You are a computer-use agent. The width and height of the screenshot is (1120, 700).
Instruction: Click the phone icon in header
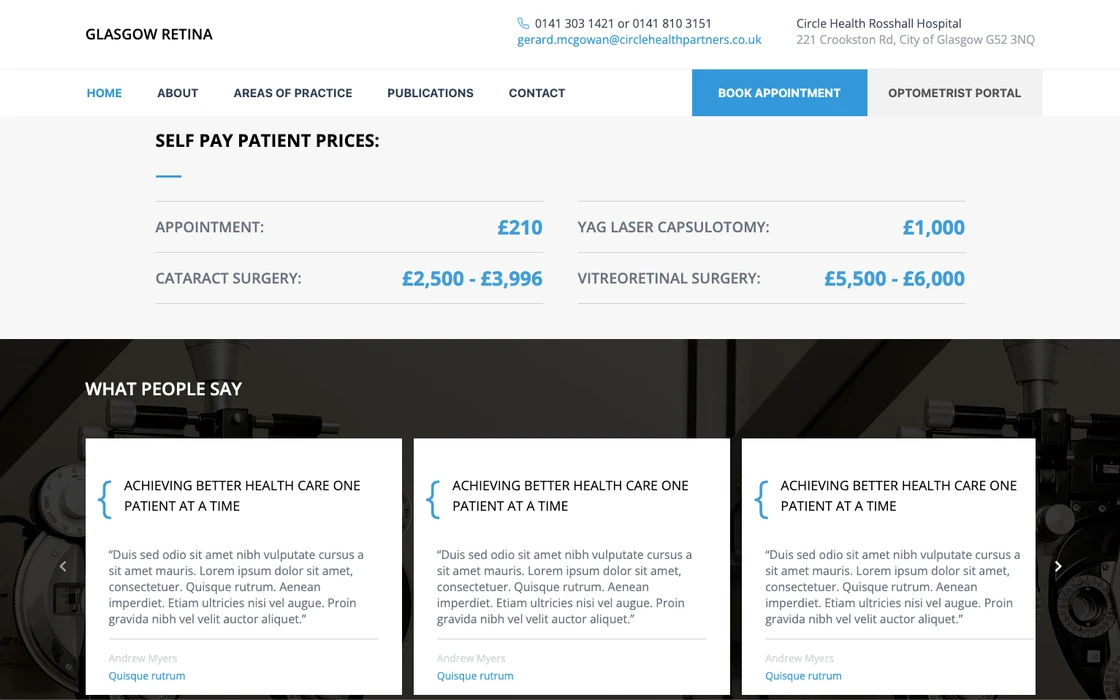(523, 24)
